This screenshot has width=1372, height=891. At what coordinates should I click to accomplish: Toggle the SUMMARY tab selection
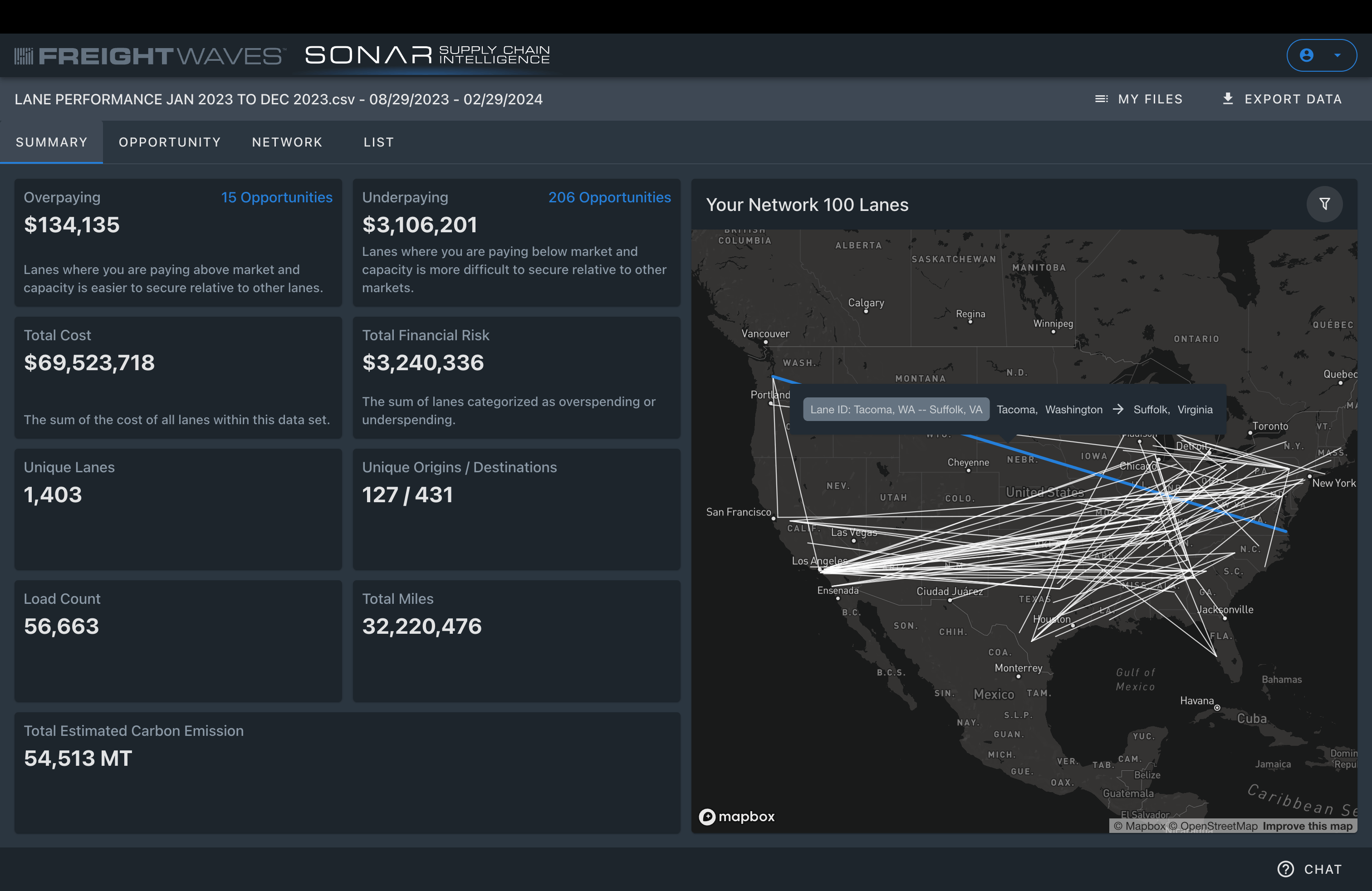(x=51, y=142)
